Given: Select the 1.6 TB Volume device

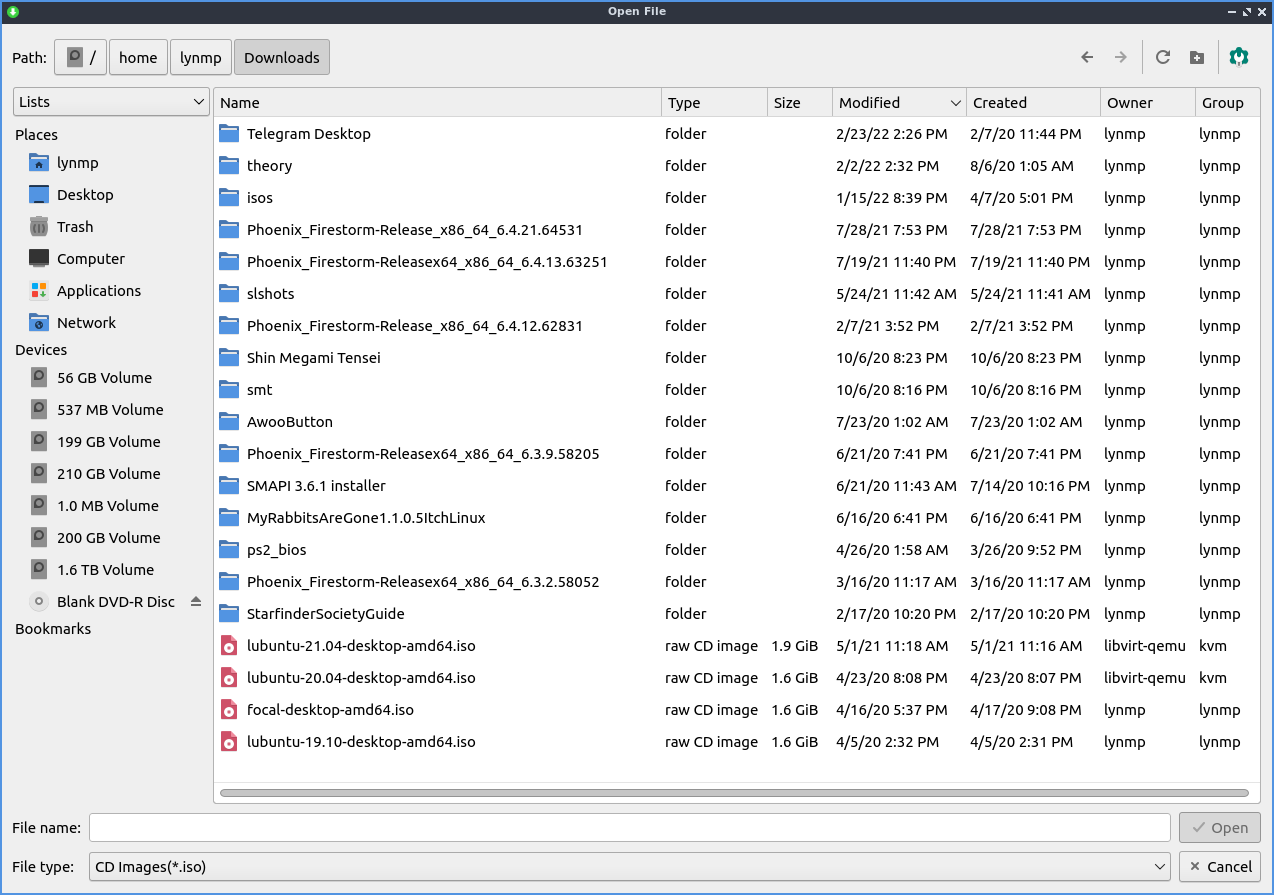Looking at the screenshot, I should 105,570.
